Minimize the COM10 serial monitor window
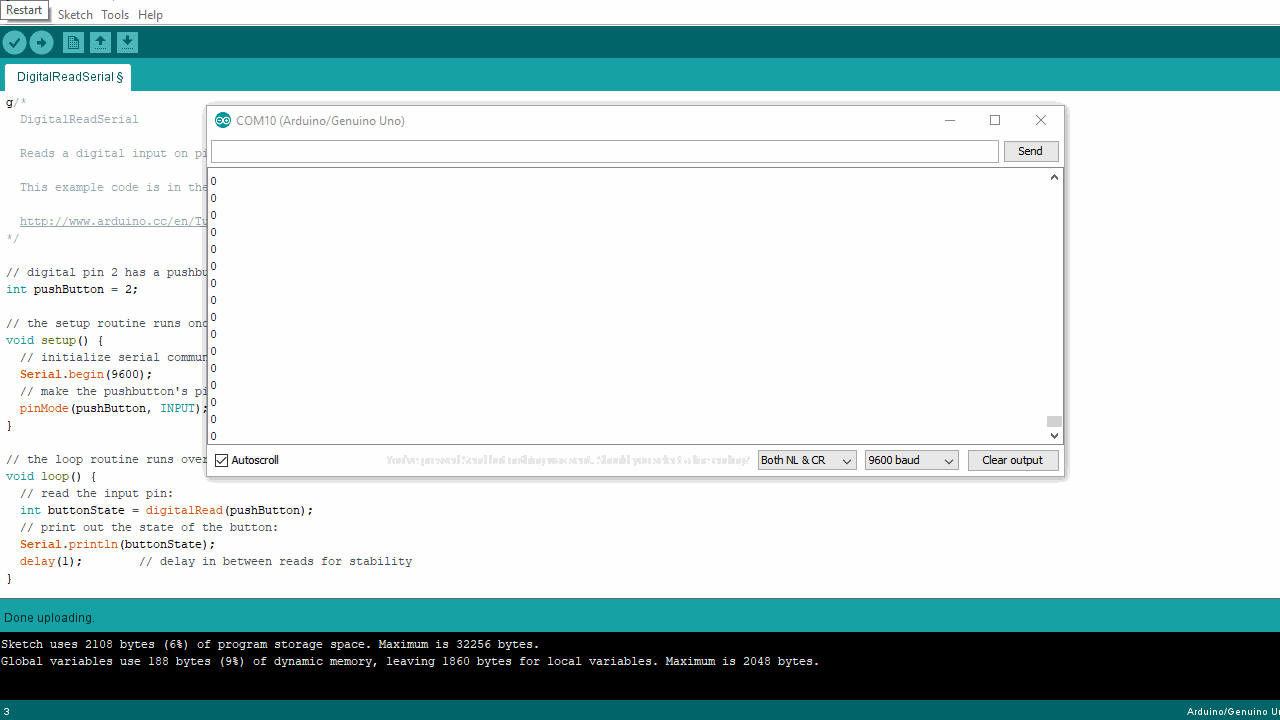The height and width of the screenshot is (720, 1280). coord(950,121)
